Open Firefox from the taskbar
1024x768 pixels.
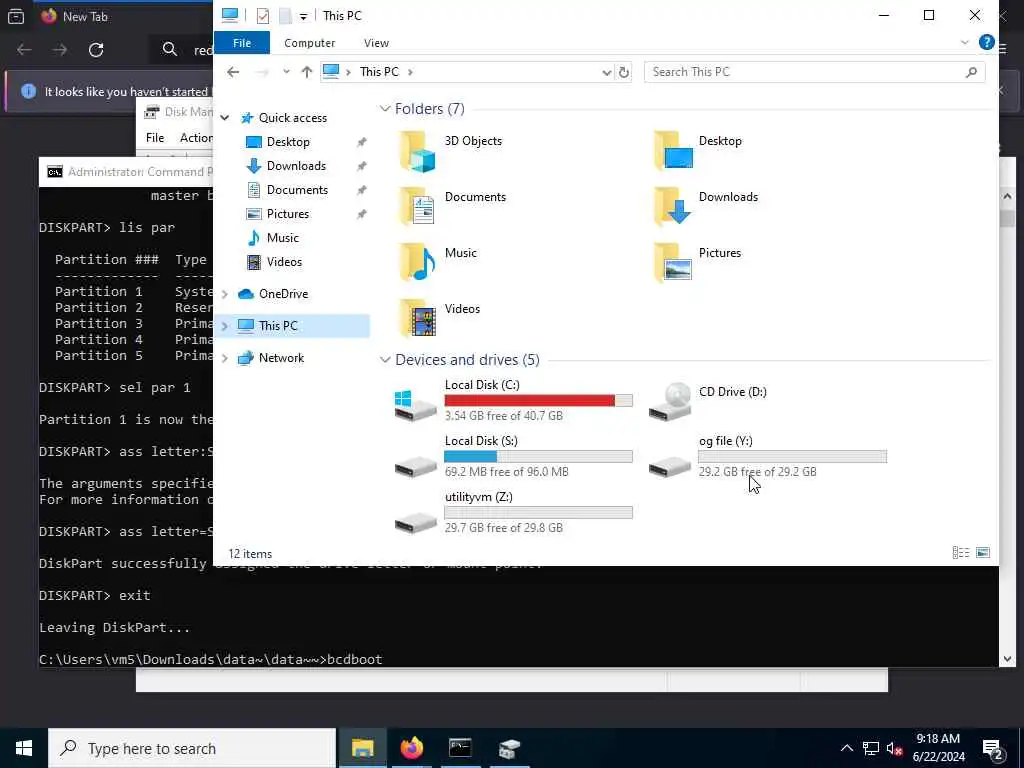tap(411, 748)
